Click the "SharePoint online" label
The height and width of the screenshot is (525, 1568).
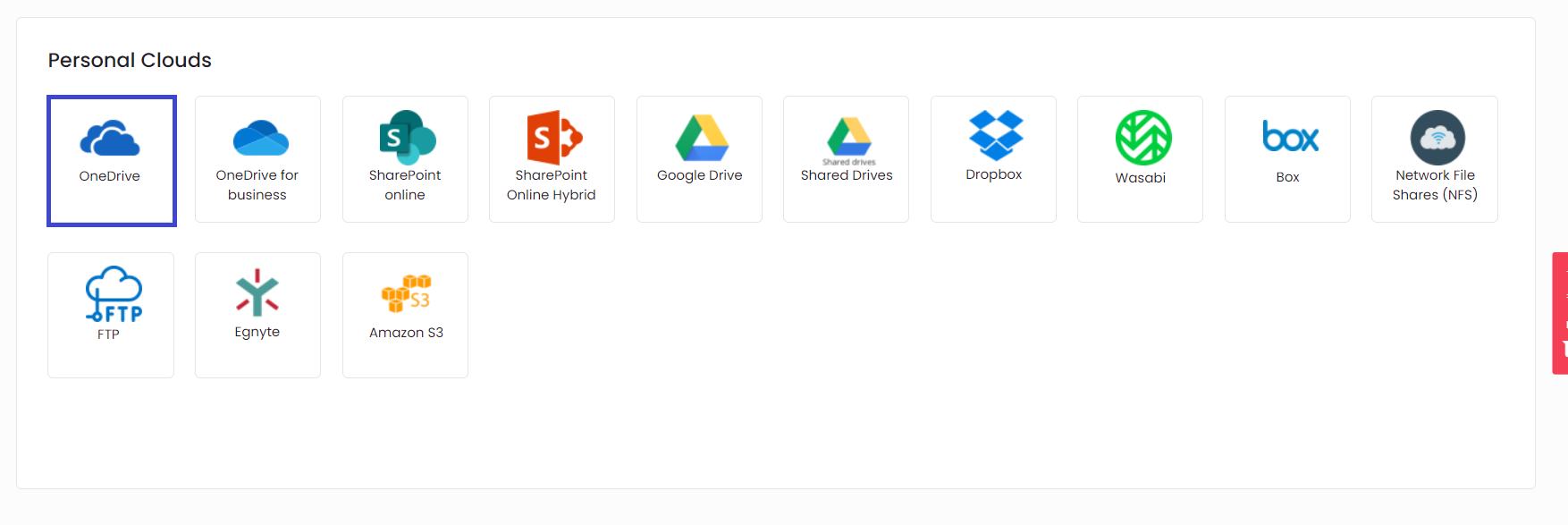point(405,185)
